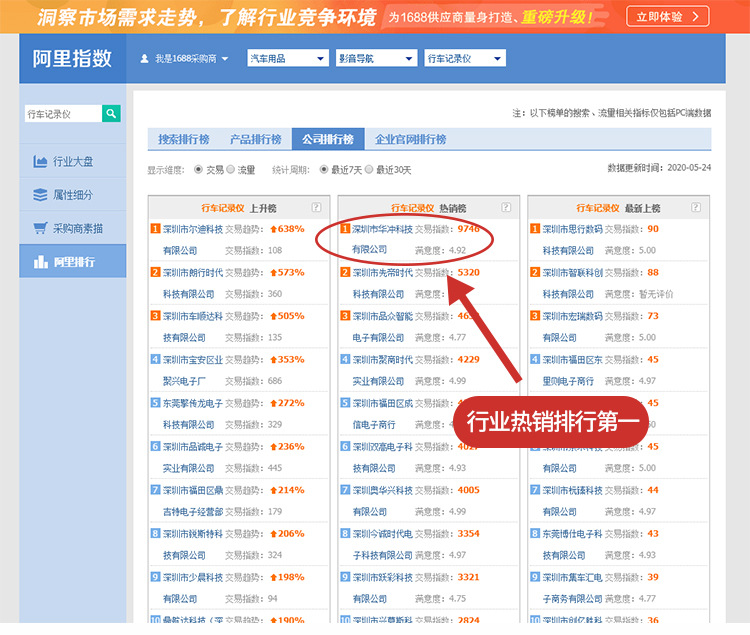This screenshot has height=635, width=750.
Task: Open 汽车用品 category dropdown
Action: tap(288, 58)
